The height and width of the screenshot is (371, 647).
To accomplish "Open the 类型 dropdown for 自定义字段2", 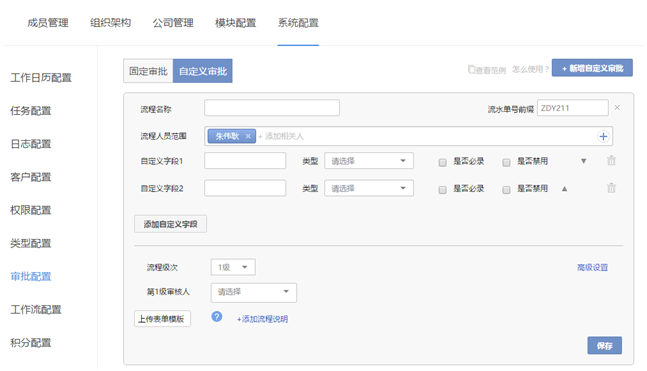I will point(369,188).
